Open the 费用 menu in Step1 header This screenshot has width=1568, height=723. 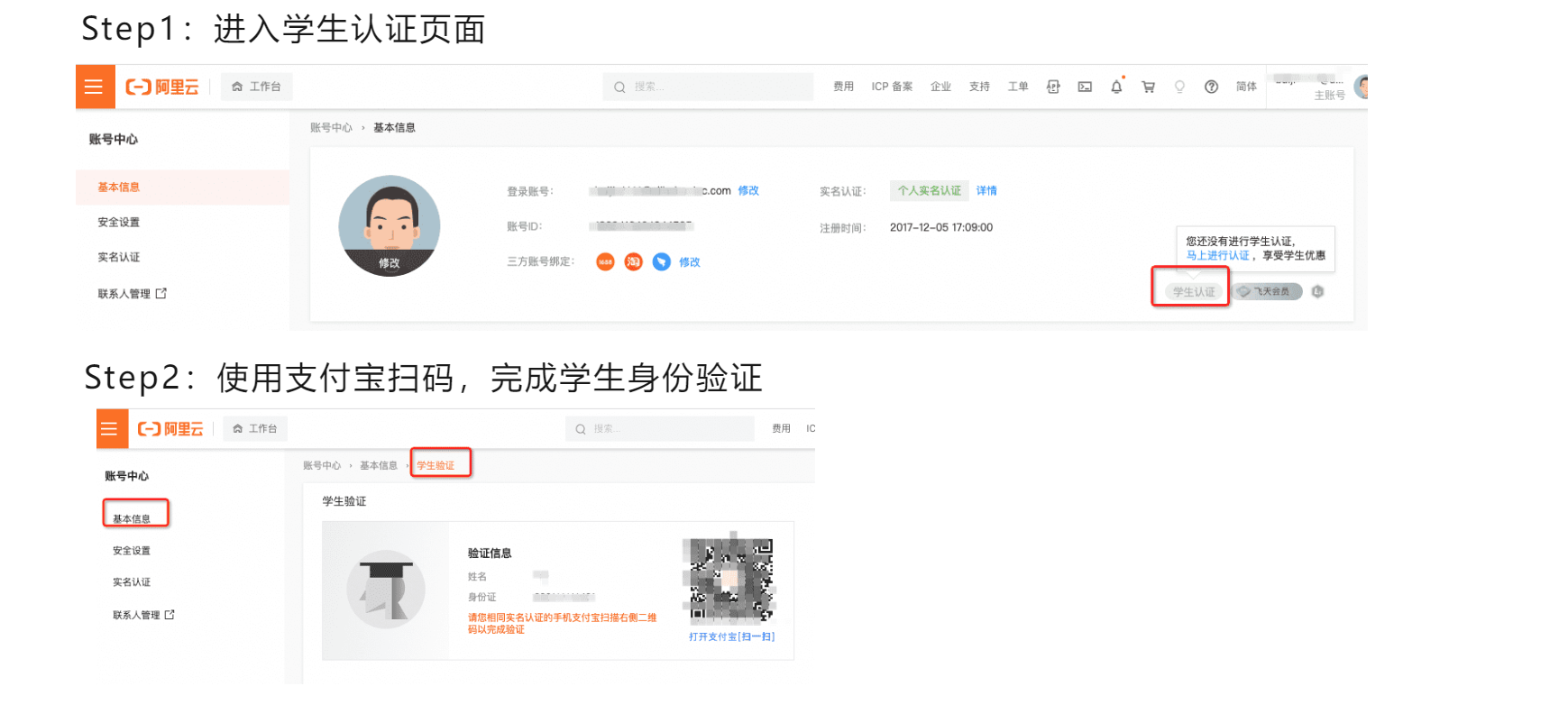843,87
